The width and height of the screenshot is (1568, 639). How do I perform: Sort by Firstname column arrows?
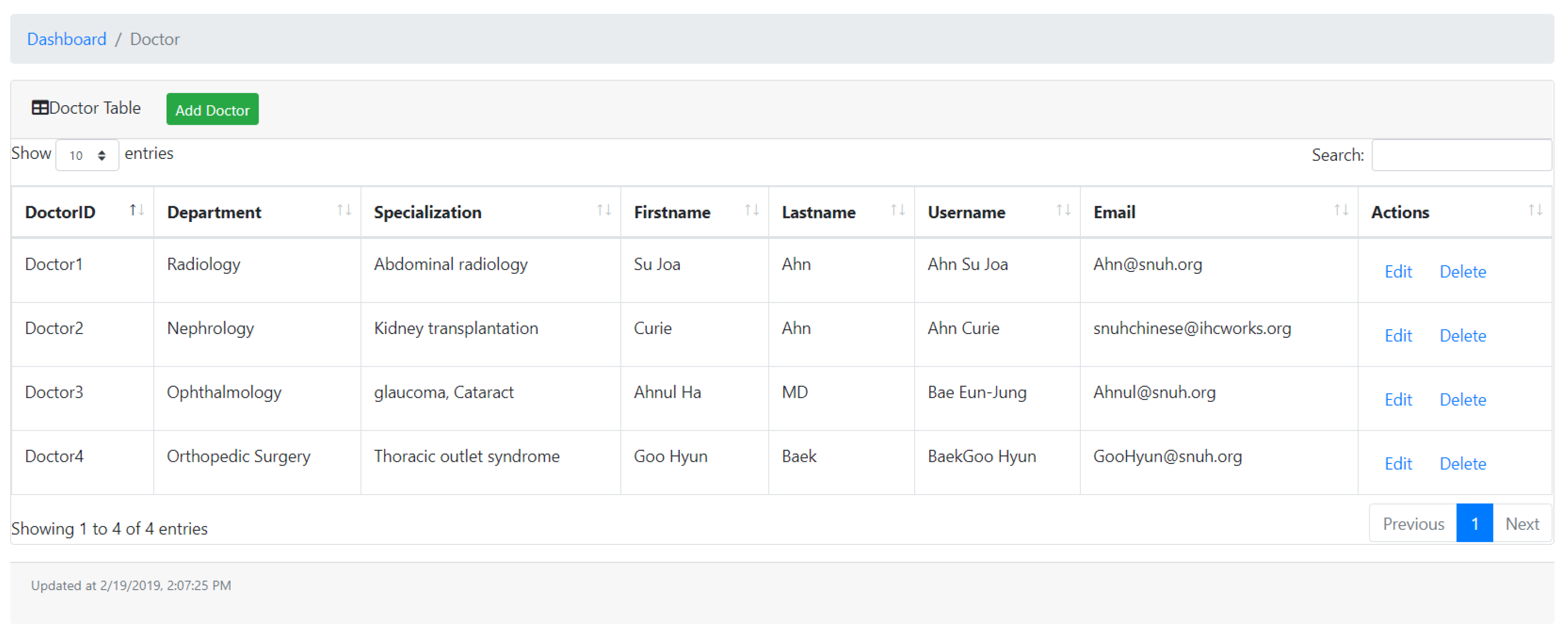click(752, 210)
